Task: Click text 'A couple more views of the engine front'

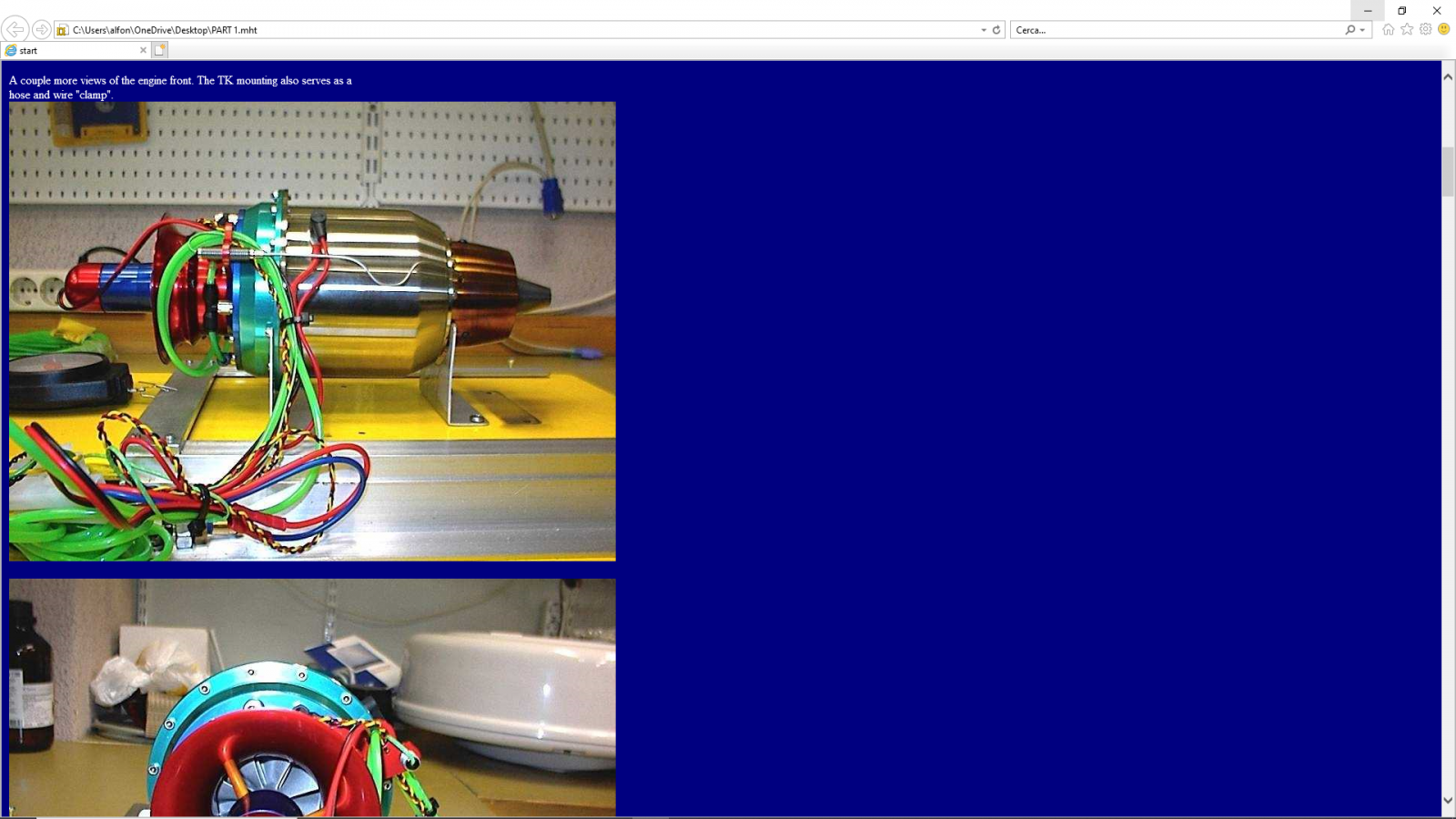Action: tap(100, 80)
